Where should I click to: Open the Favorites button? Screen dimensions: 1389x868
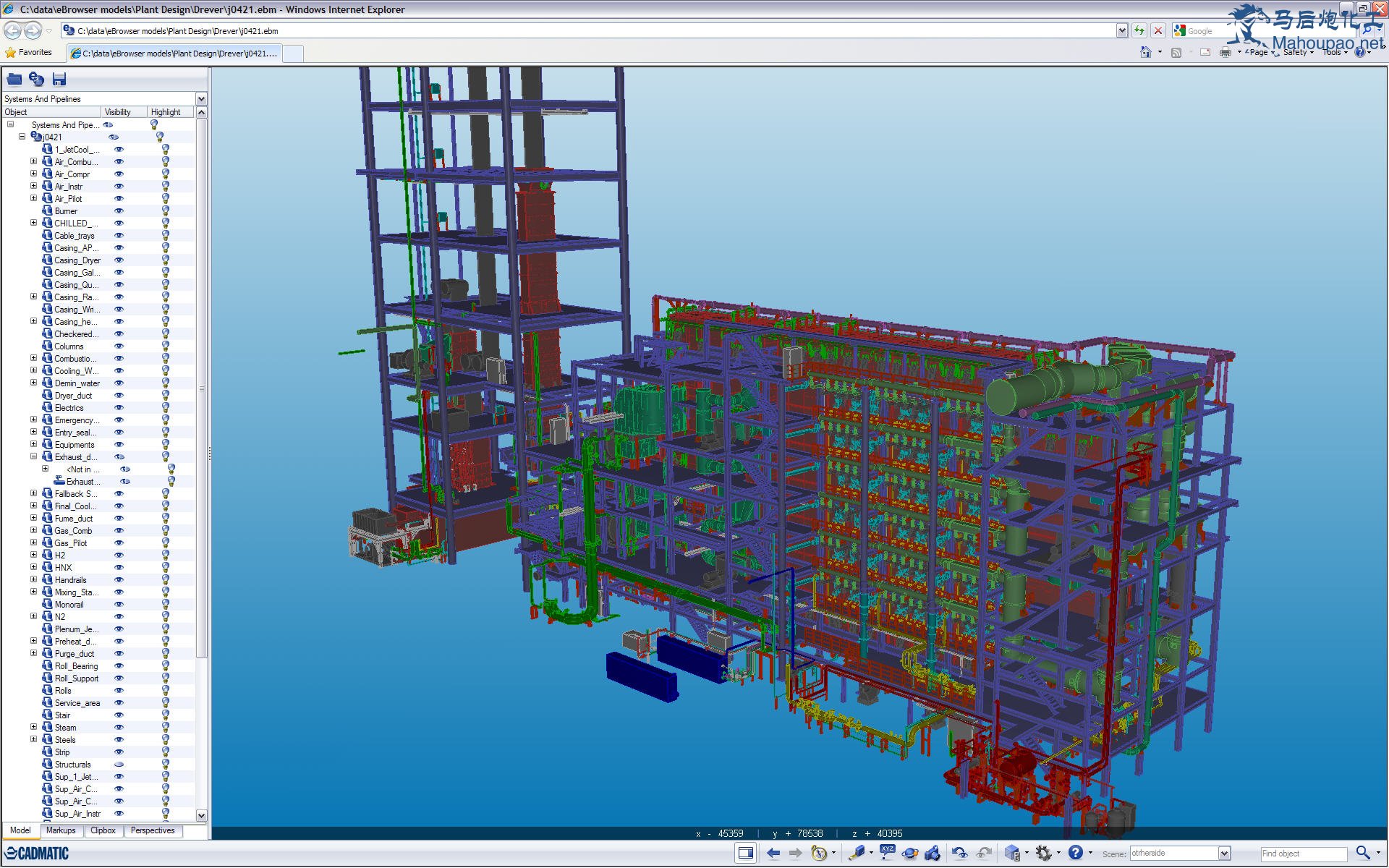pyautogui.click(x=28, y=52)
